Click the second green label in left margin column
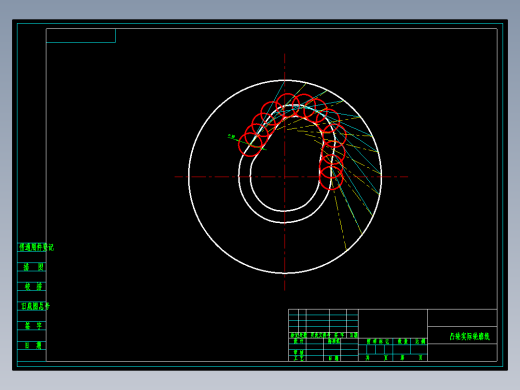This screenshot has width=520, height=390. click(x=33, y=267)
